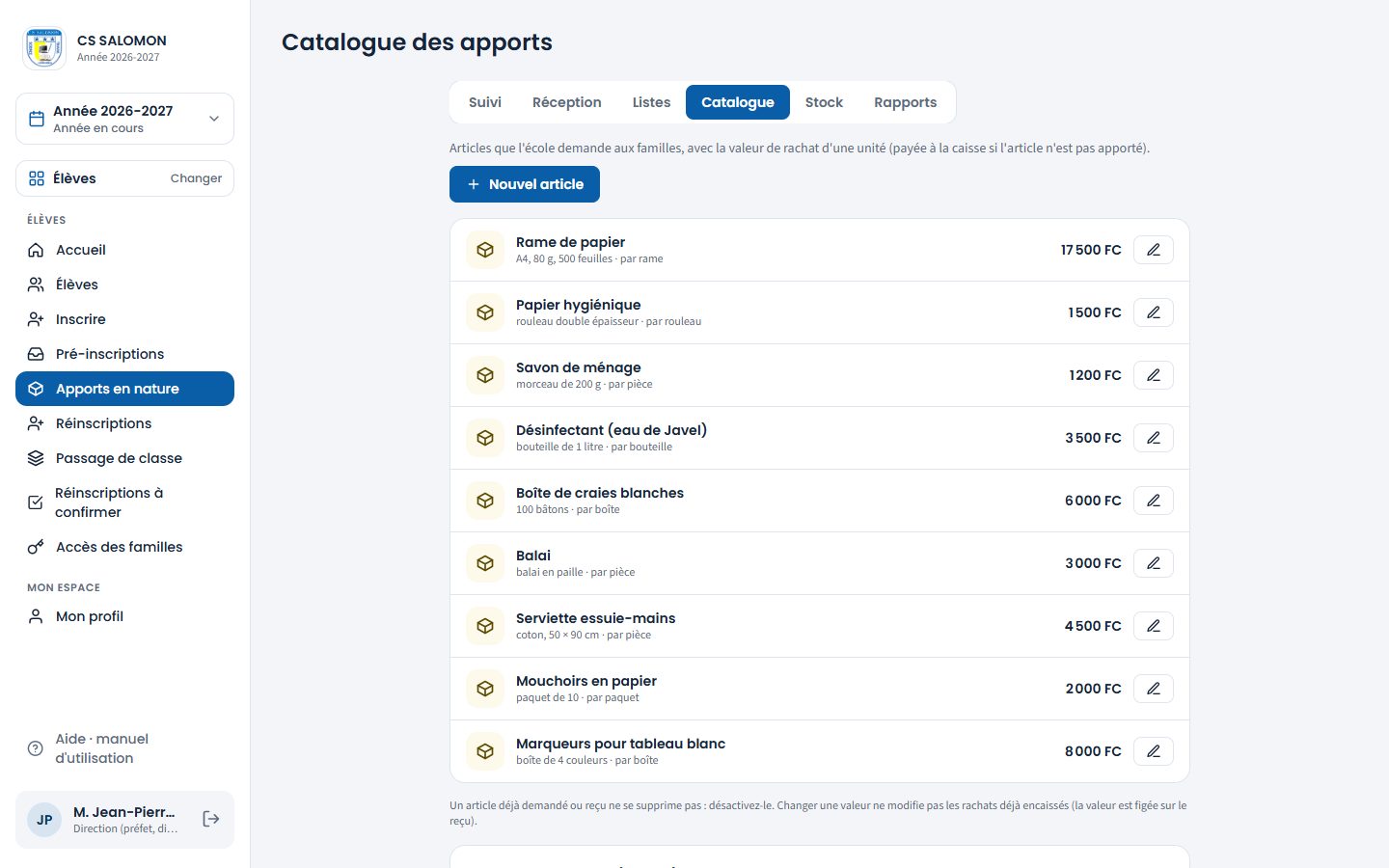The image size is (1389, 868).
Task: Switch to the Suivi tab
Action: [x=485, y=102]
